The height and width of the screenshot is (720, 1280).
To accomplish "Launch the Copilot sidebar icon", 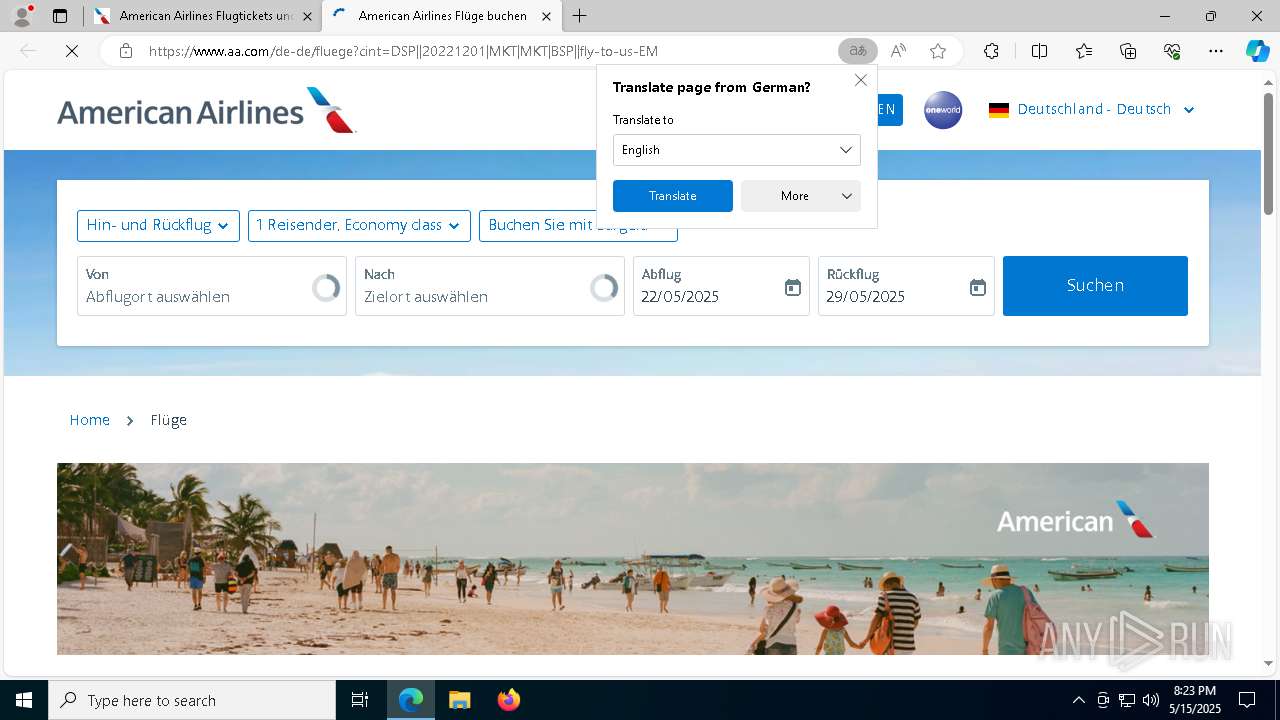I will 1257,51.
